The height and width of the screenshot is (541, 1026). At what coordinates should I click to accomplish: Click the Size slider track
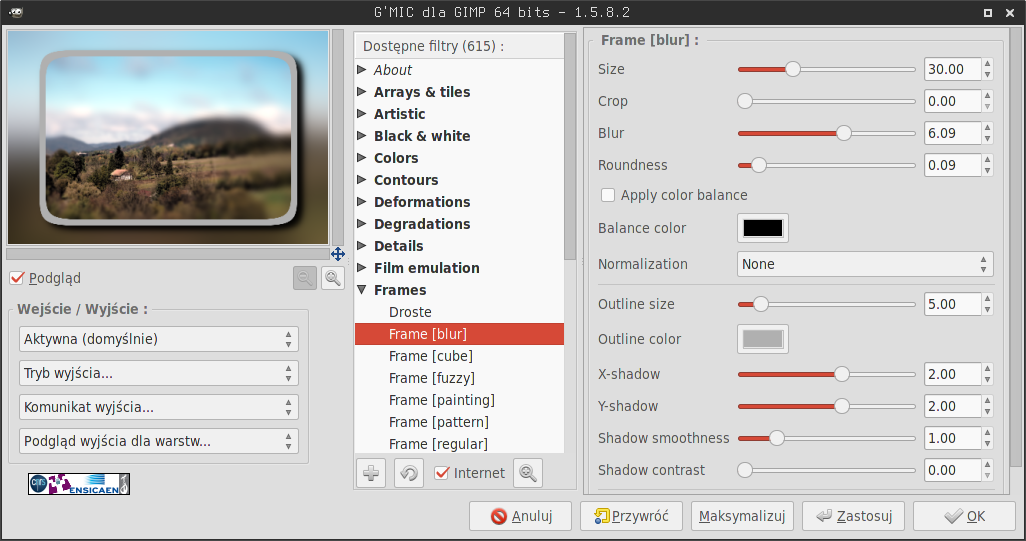pos(826,69)
